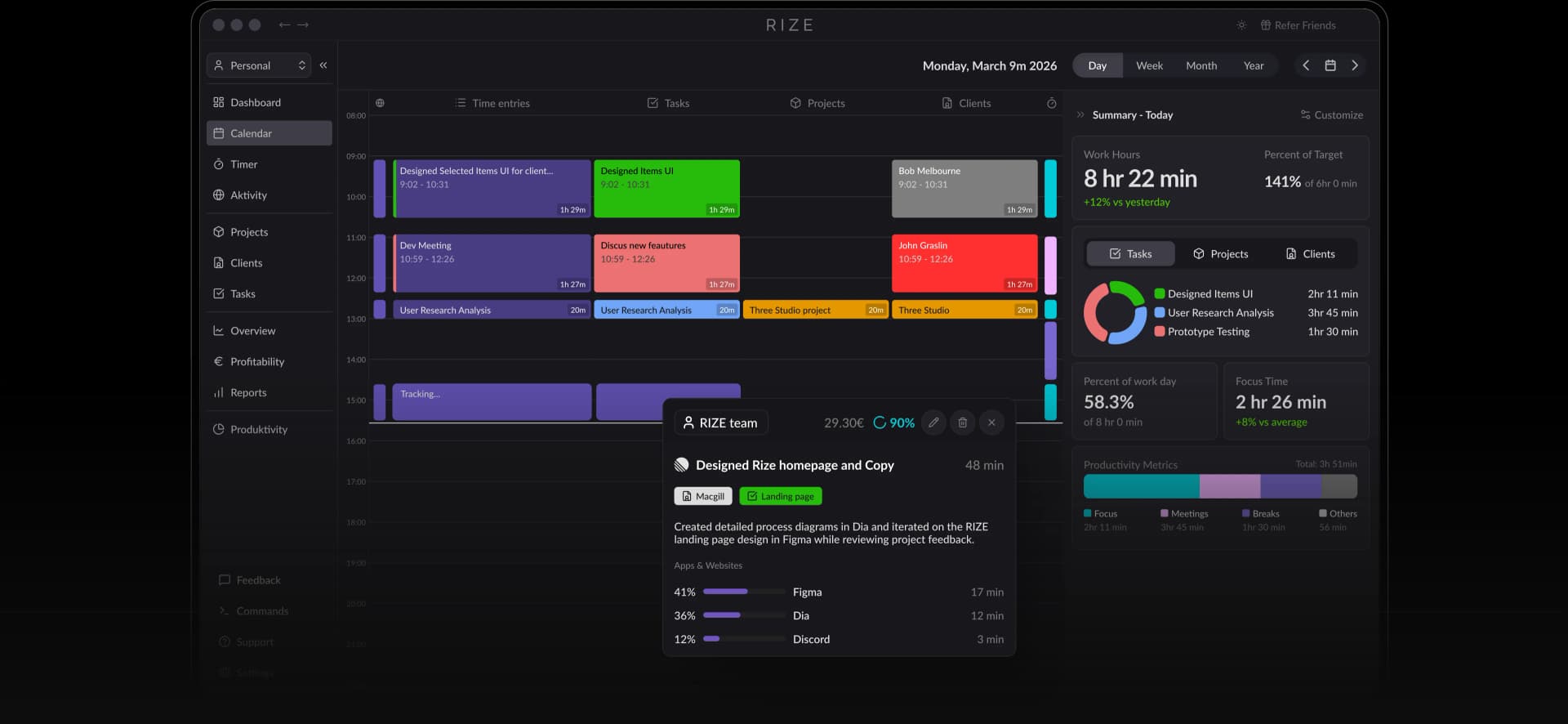Click the green Designed Items UI legend swatch
Viewport: 1568px width, 724px height.
tap(1160, 294)
